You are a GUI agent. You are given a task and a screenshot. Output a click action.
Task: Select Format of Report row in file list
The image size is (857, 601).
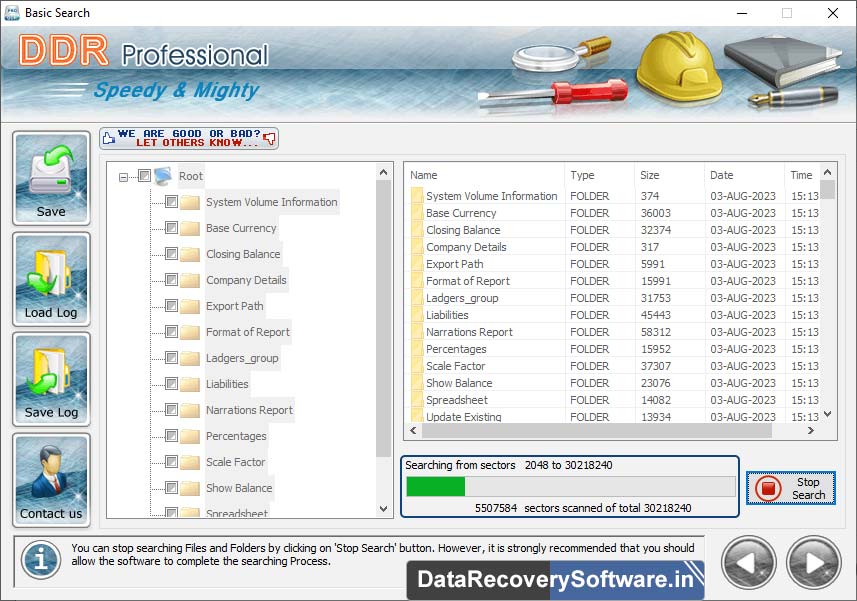pyautogui.click(x=614, y=280)
